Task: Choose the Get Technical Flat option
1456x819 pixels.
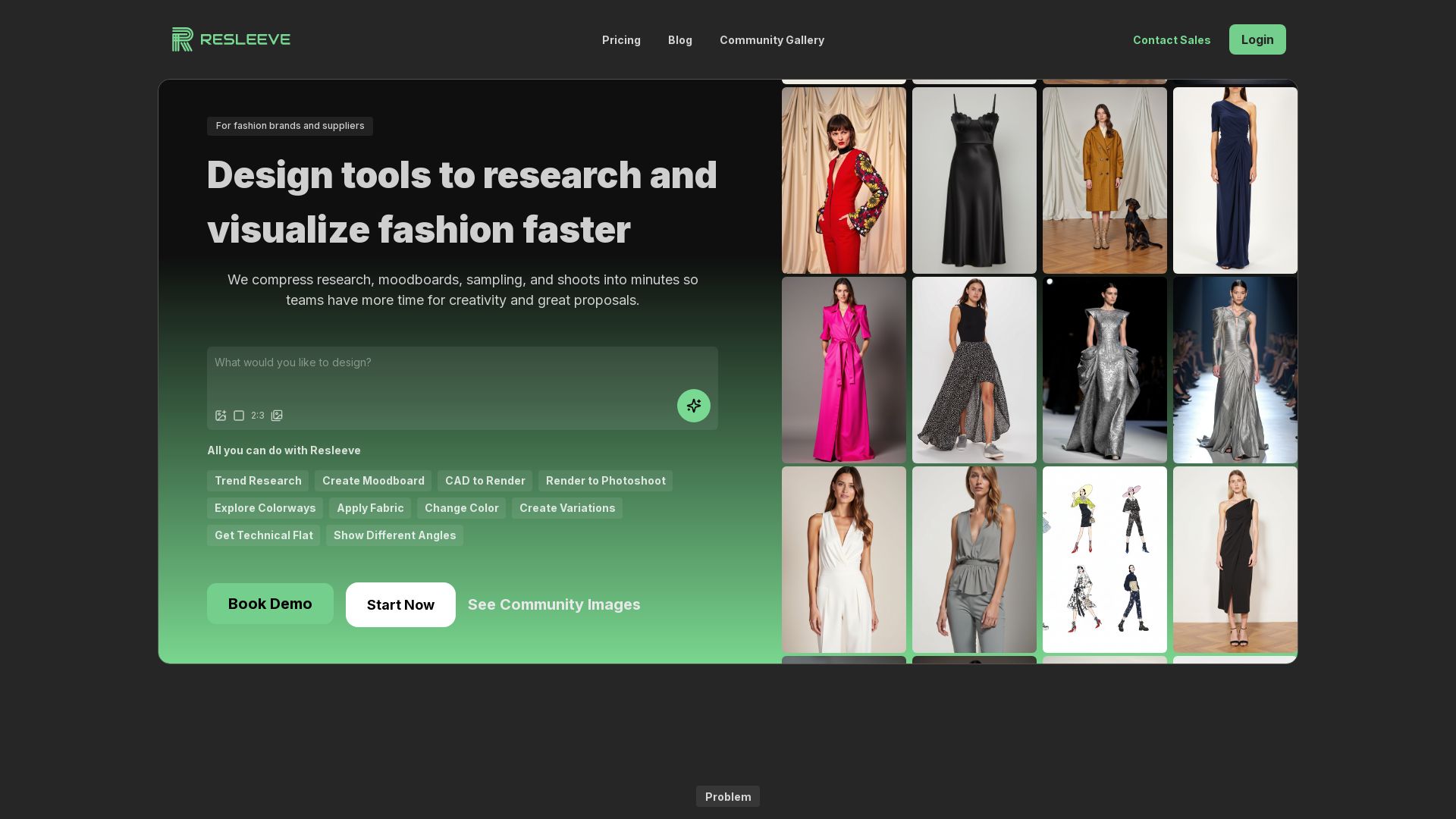Action: click(x=263, y=535)
